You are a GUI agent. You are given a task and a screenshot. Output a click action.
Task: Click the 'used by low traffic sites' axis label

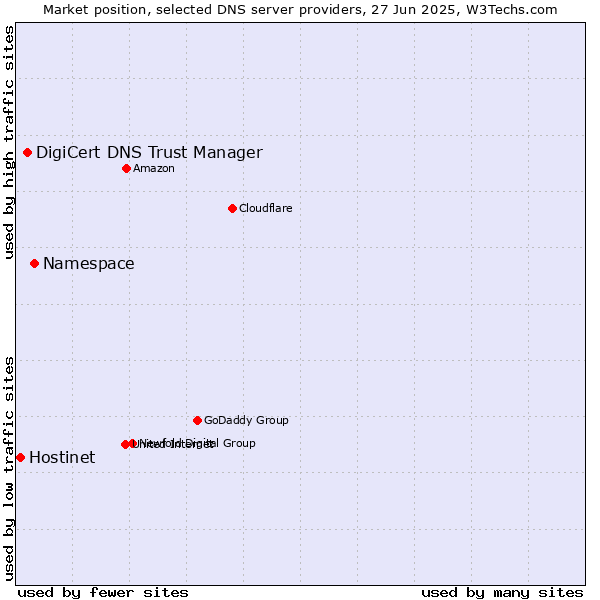tap(9, 469)
